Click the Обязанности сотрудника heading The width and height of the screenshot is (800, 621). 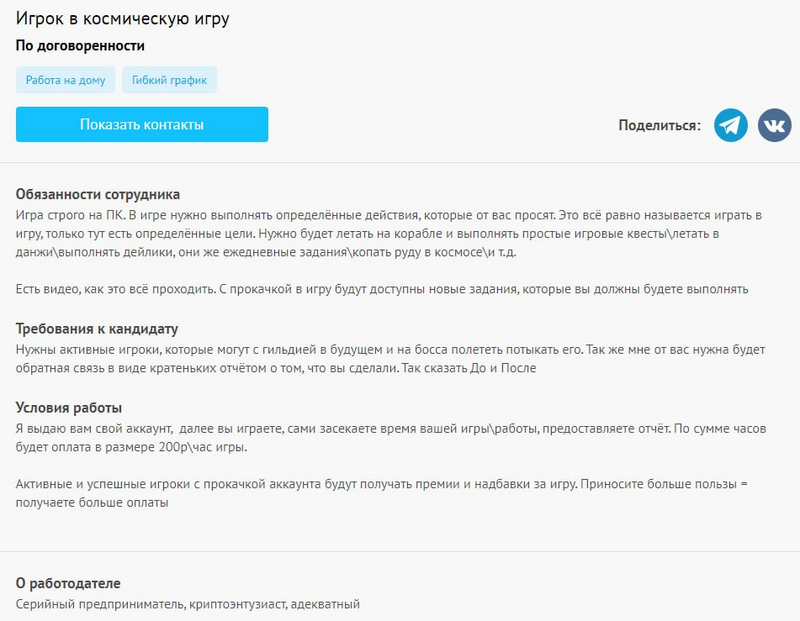(98, 194)
